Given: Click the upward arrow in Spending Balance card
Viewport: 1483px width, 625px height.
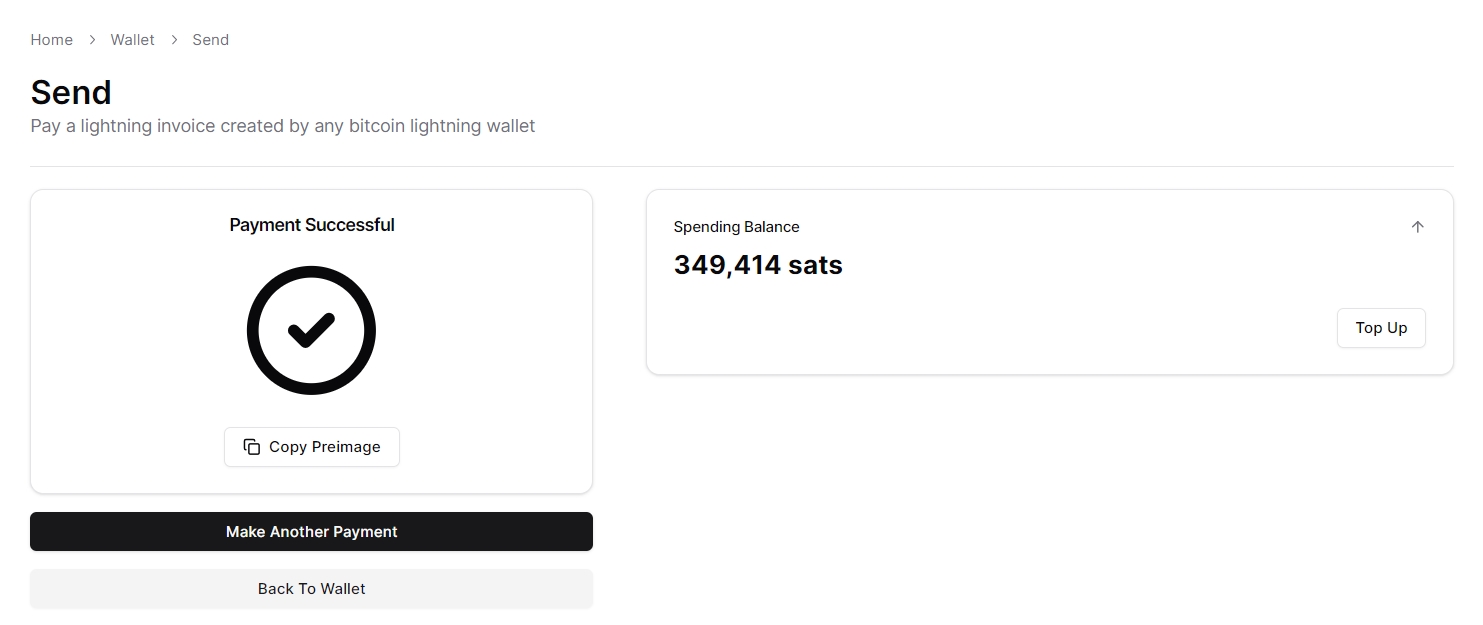Looking at the screenshot, I should coord(1417,227).
